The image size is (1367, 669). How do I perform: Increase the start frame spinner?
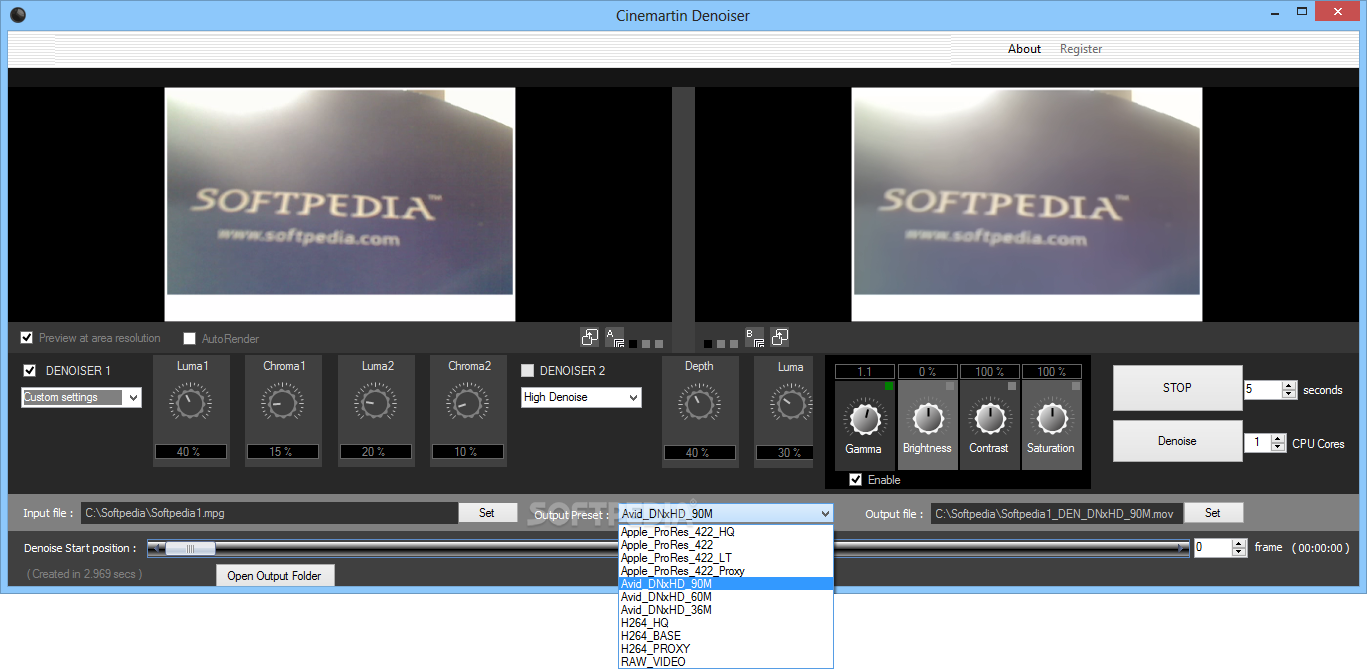[x=1240, y=543]
